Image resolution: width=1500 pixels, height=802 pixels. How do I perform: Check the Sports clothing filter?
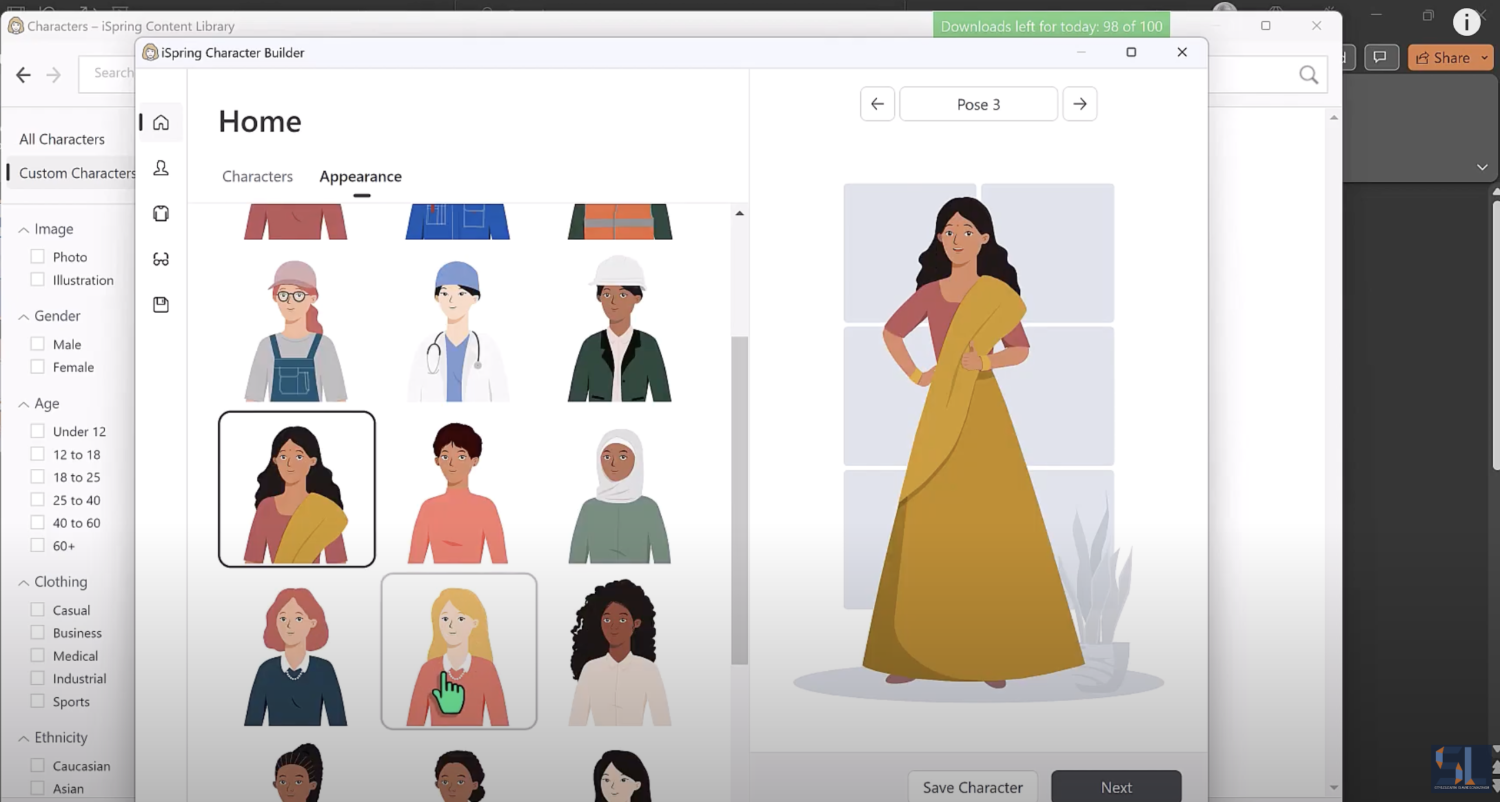click(x=38, y=702)
